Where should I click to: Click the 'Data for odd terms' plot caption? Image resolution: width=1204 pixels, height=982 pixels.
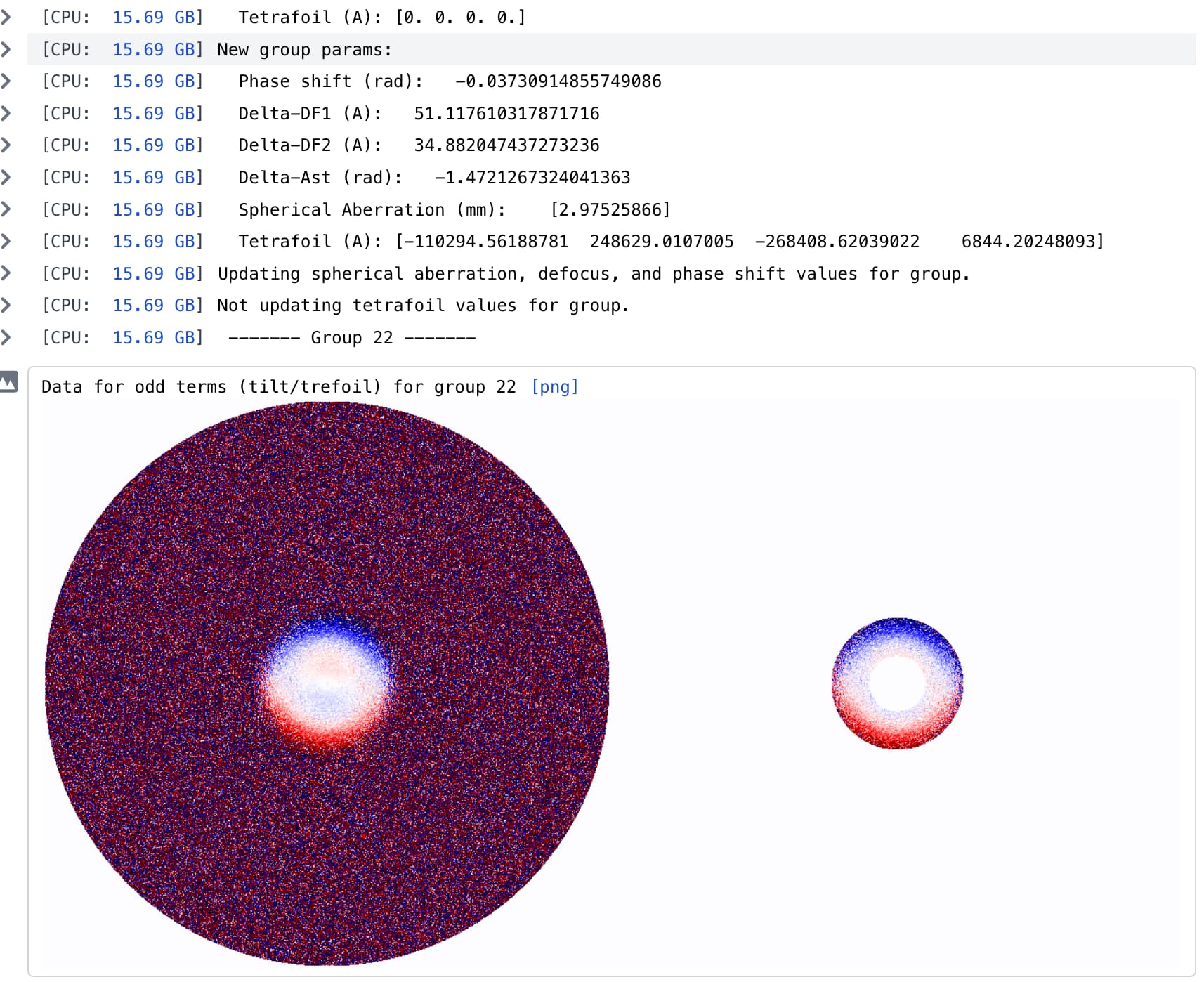click(x=279, y=387)
